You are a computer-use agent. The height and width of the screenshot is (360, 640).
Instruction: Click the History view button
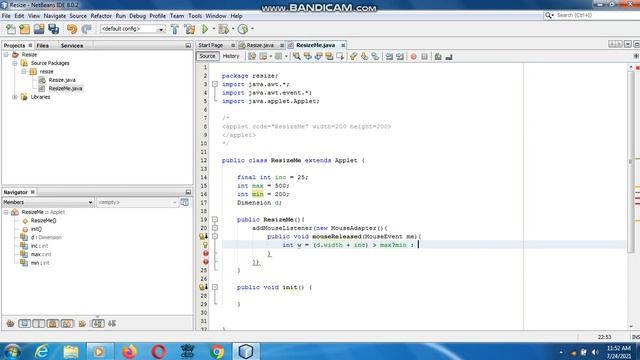pyautogui.click(x=231, y=56)
